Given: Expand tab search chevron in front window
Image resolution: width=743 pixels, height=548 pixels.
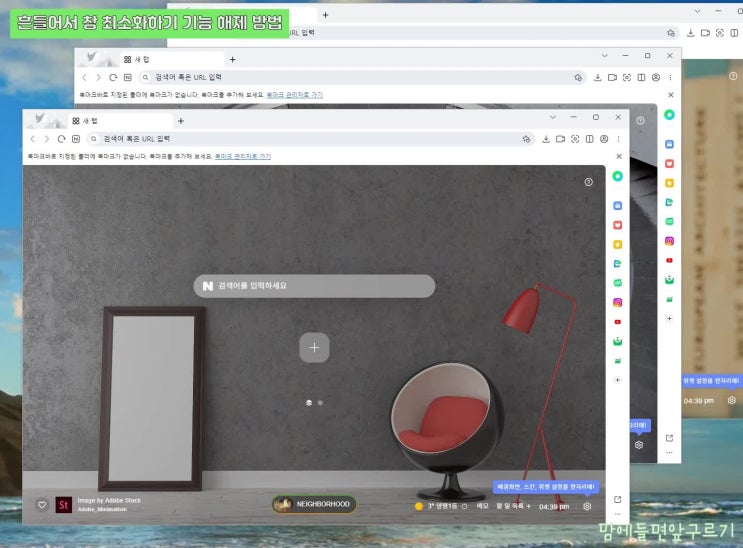Looking at the screenshot, I should tap(553, 117).
